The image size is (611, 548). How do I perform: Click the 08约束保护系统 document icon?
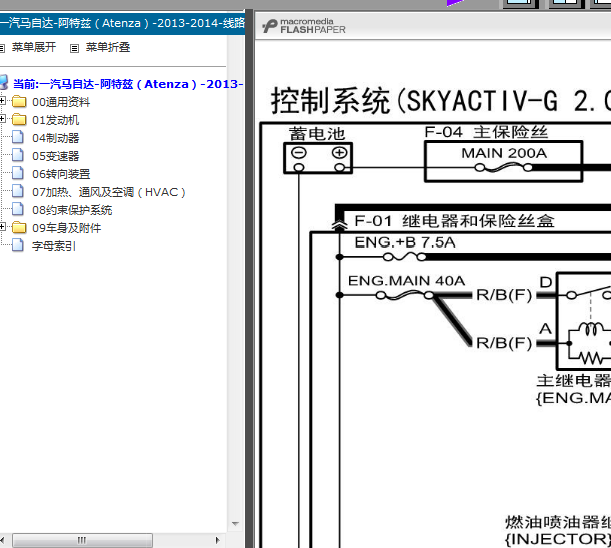click(18, 209)
